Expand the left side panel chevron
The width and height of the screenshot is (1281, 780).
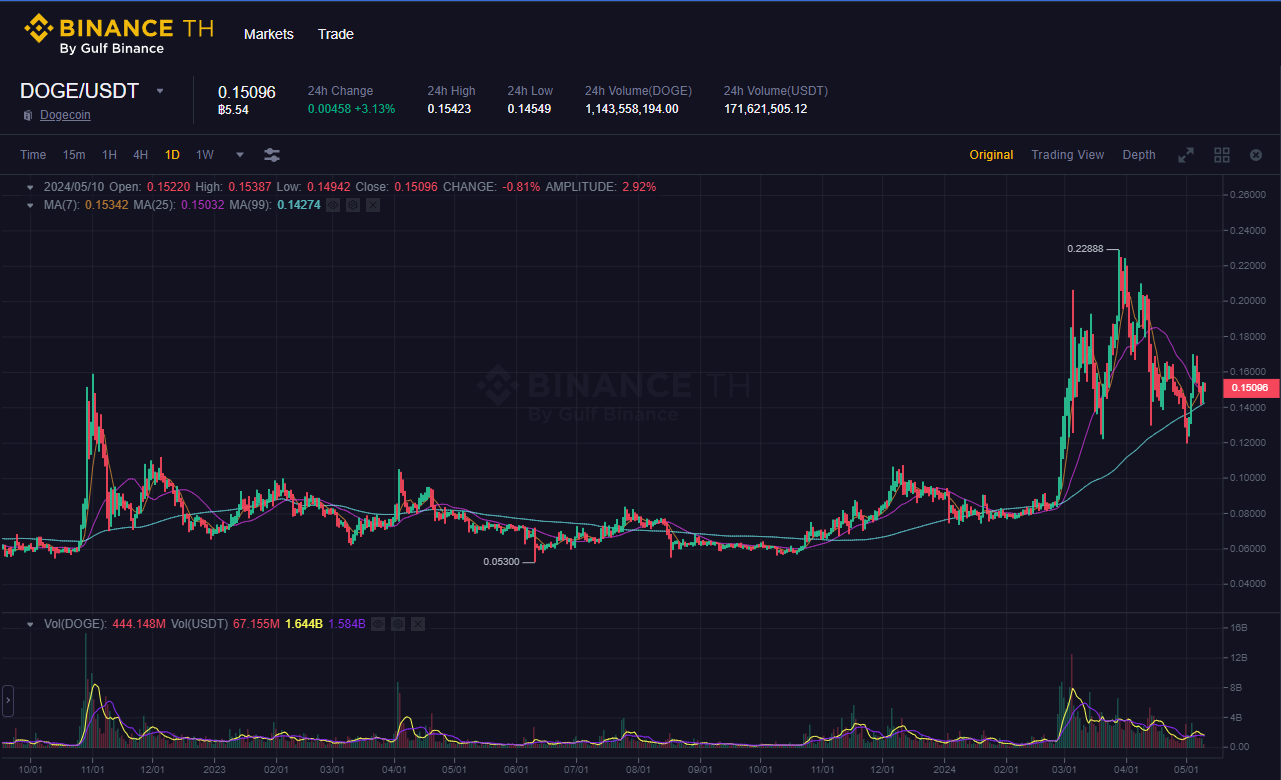point(8,701)
